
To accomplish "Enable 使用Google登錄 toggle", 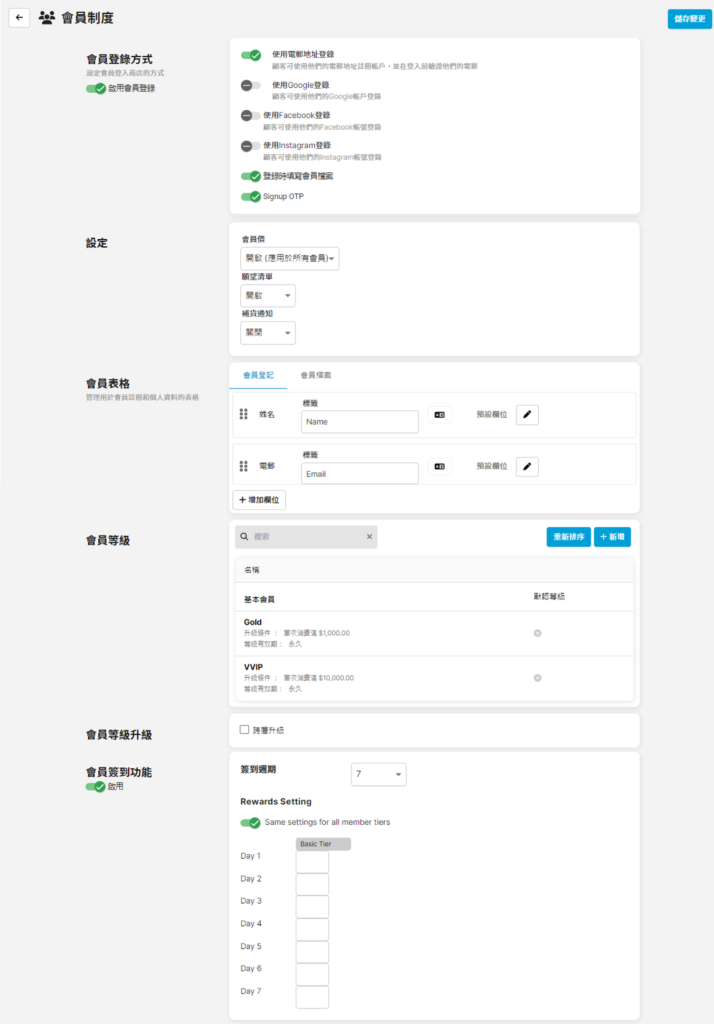I will pyautogui.click(x=251, y=86).
